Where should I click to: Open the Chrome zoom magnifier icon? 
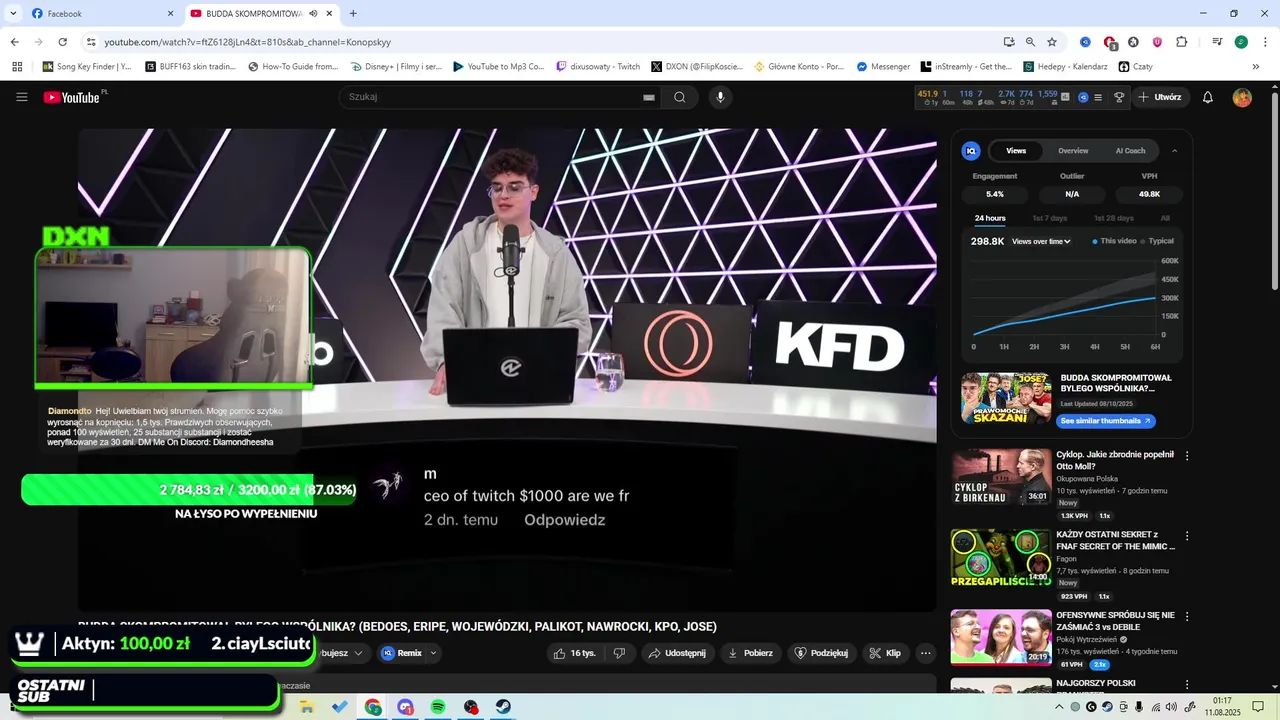pos(1030,42)
